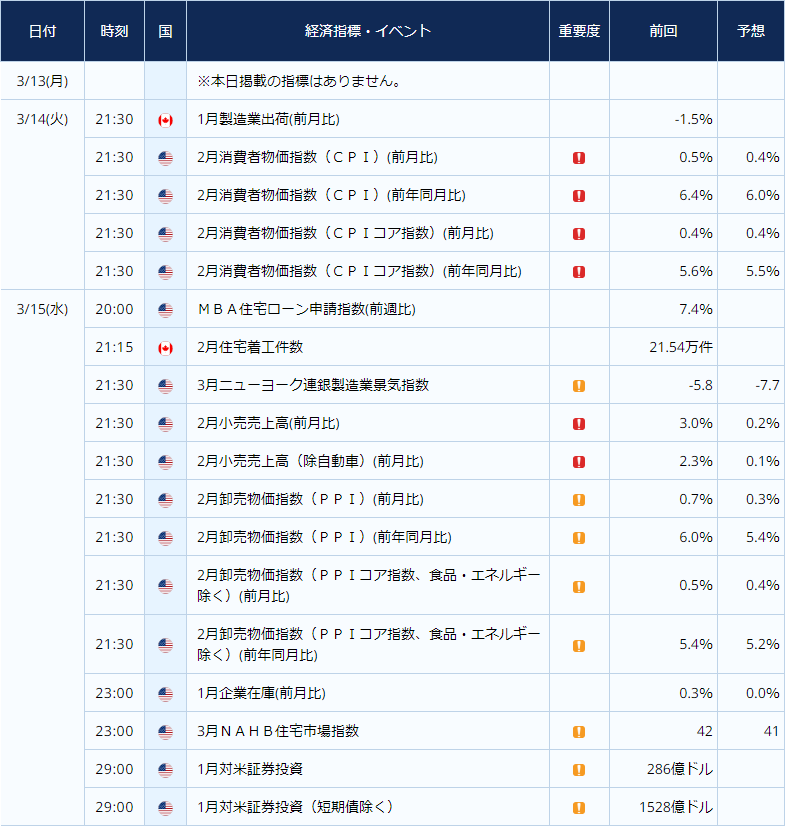Click US flag in the 1月対米証券投資 row
Image resolution: width=785 pixels, height=826 pixels.
[165, 770]
